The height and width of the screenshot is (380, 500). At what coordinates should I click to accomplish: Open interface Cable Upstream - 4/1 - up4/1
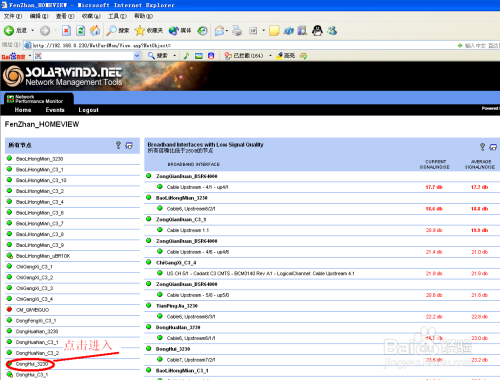(197, 187)
